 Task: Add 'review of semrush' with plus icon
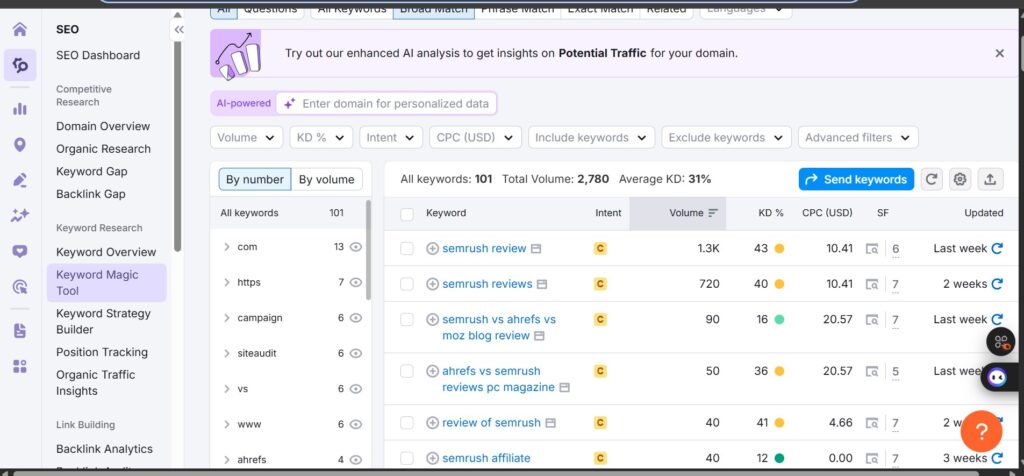point(432,422)
